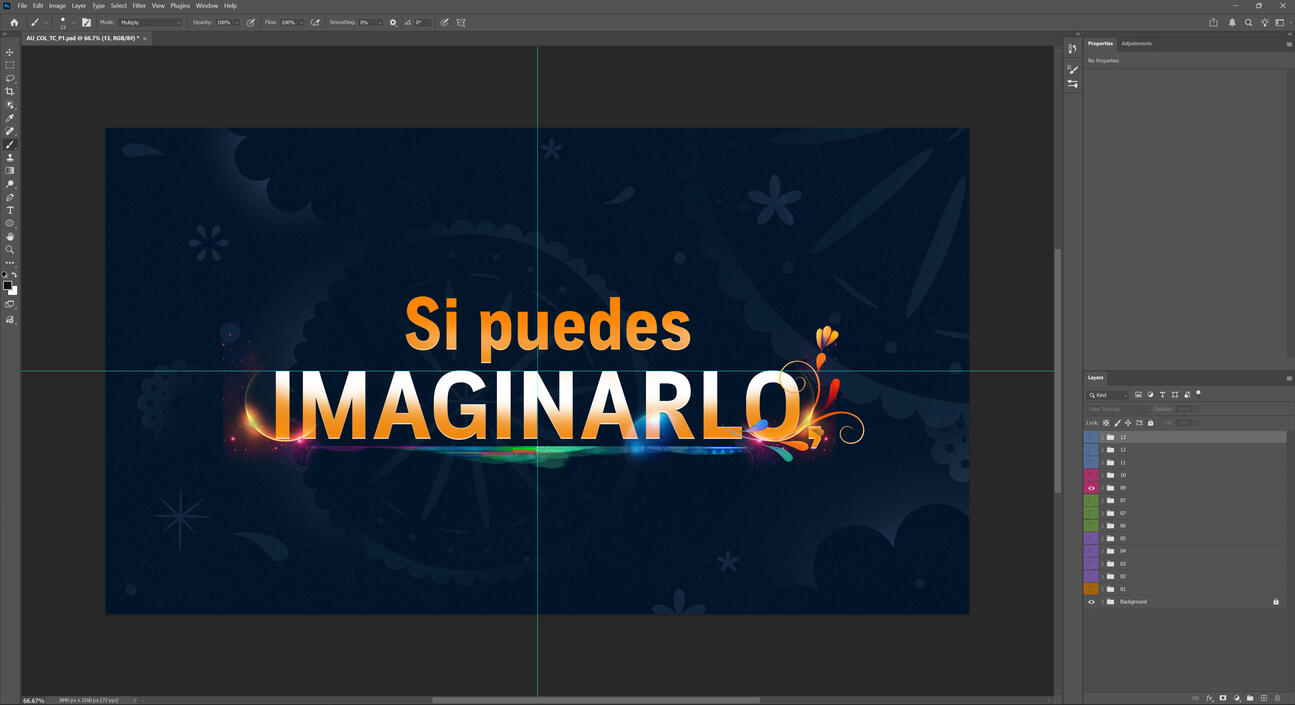Select the Zoom tool
The height and width of the screenshot is (705, 1295).
click(x=10, y=250)
